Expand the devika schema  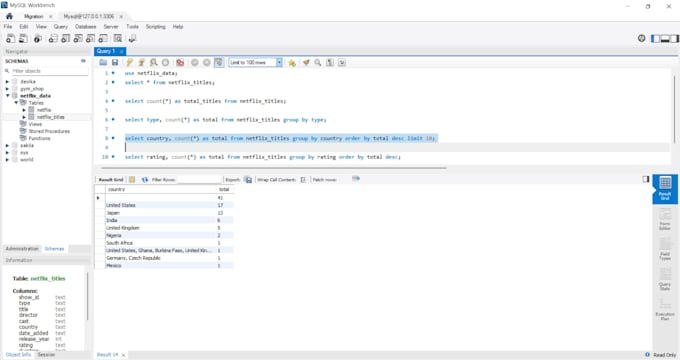click(x=7, y=82)
